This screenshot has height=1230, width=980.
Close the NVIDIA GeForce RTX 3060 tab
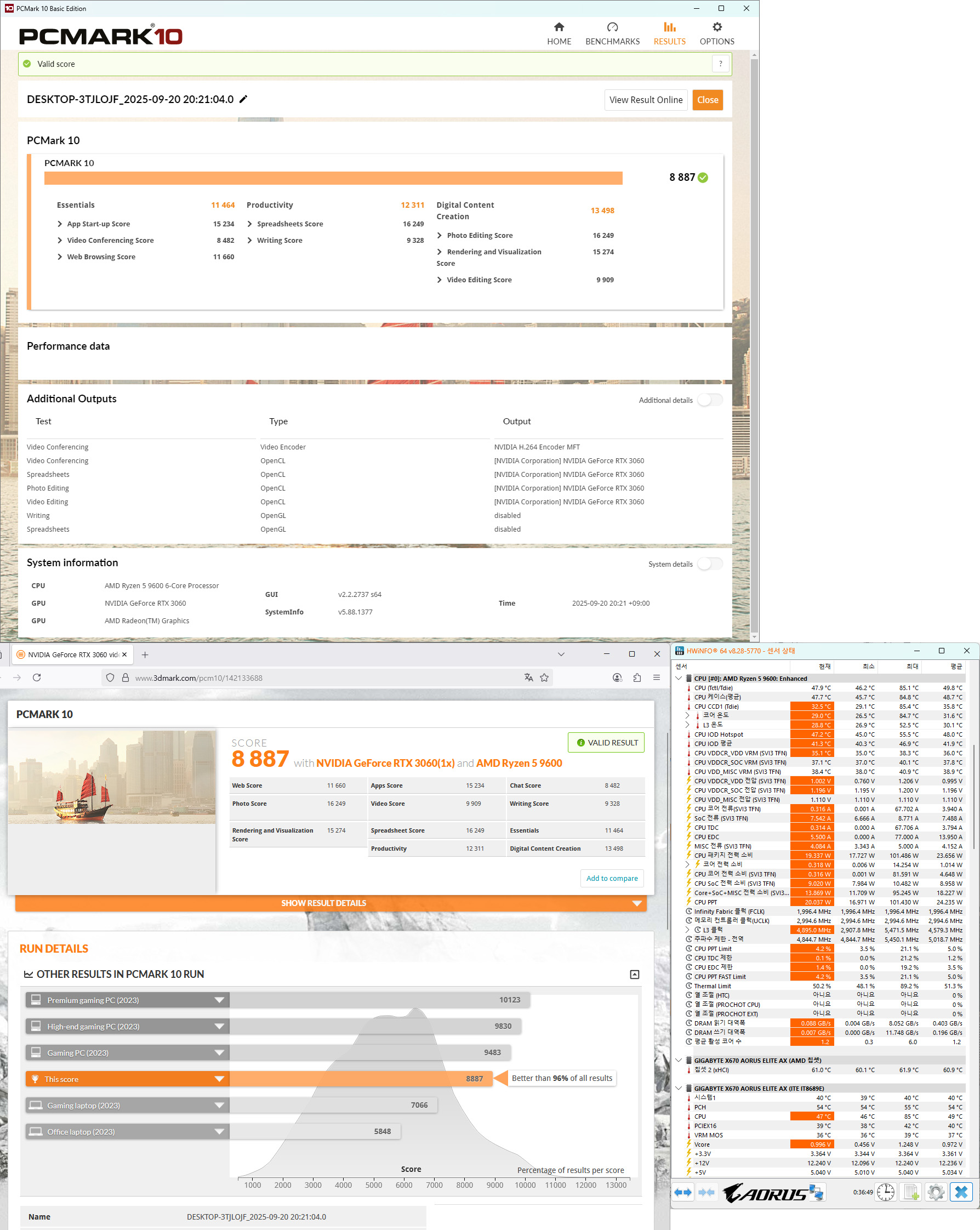[x=124, y=654]
